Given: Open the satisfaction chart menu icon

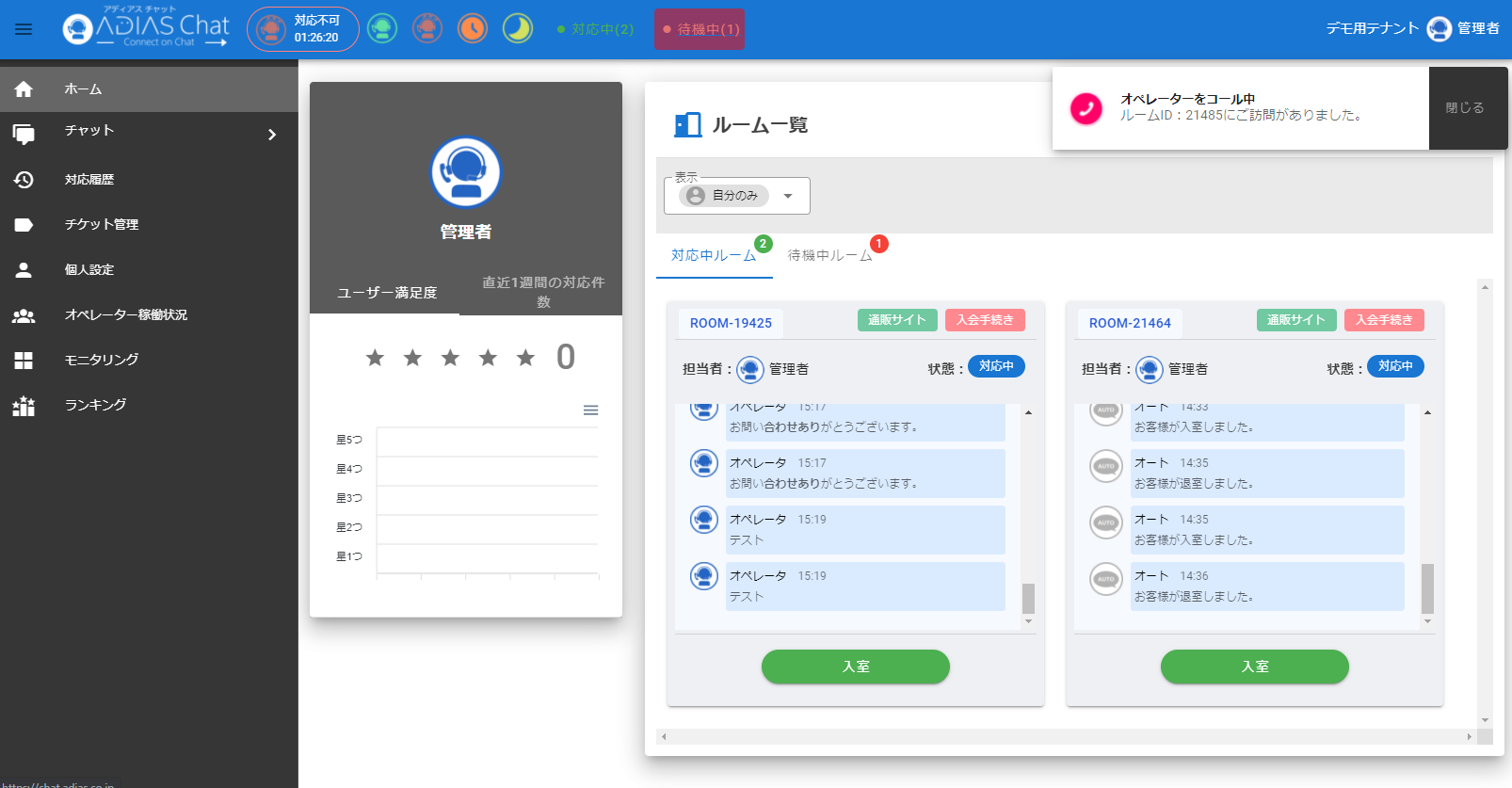Looking at the screenshot, I should [590, 410].
